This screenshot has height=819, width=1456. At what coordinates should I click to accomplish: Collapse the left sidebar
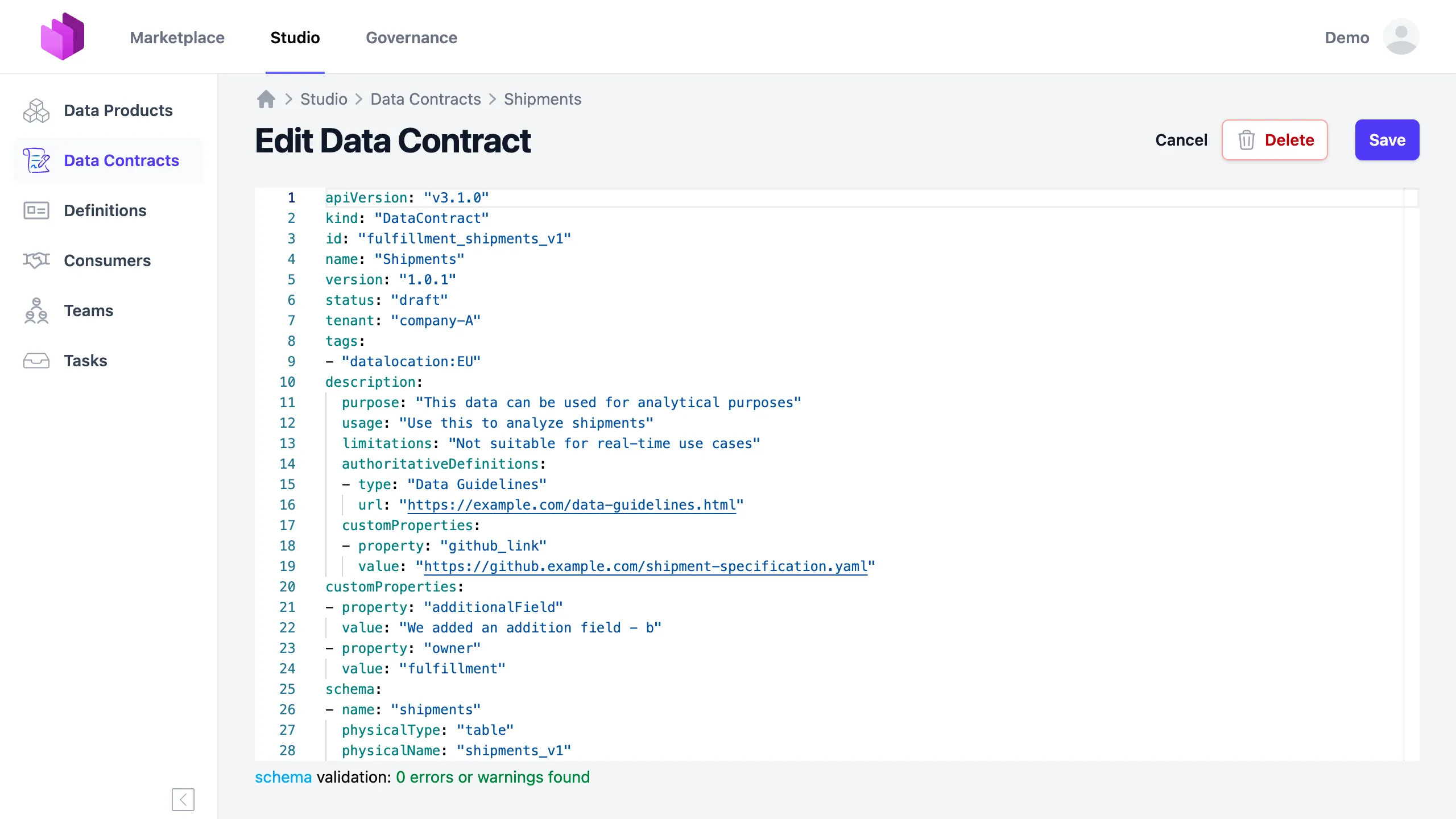183,799
